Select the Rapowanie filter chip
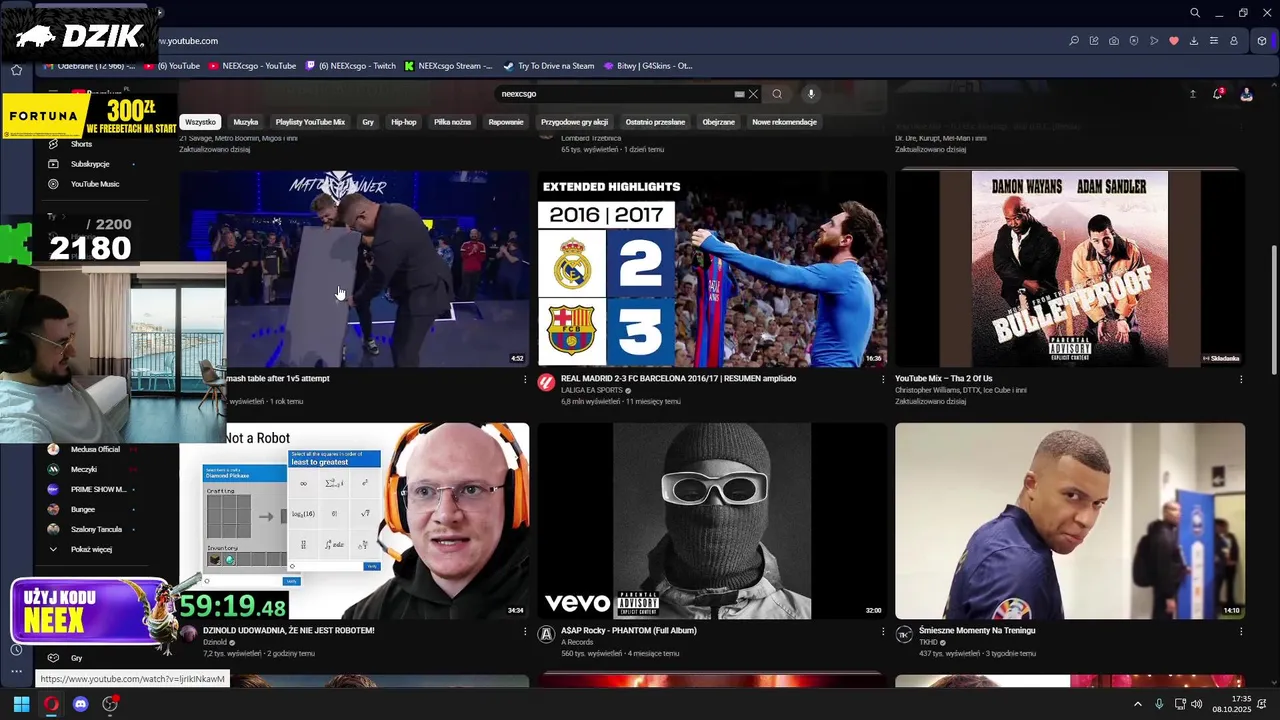 [506, 122]
